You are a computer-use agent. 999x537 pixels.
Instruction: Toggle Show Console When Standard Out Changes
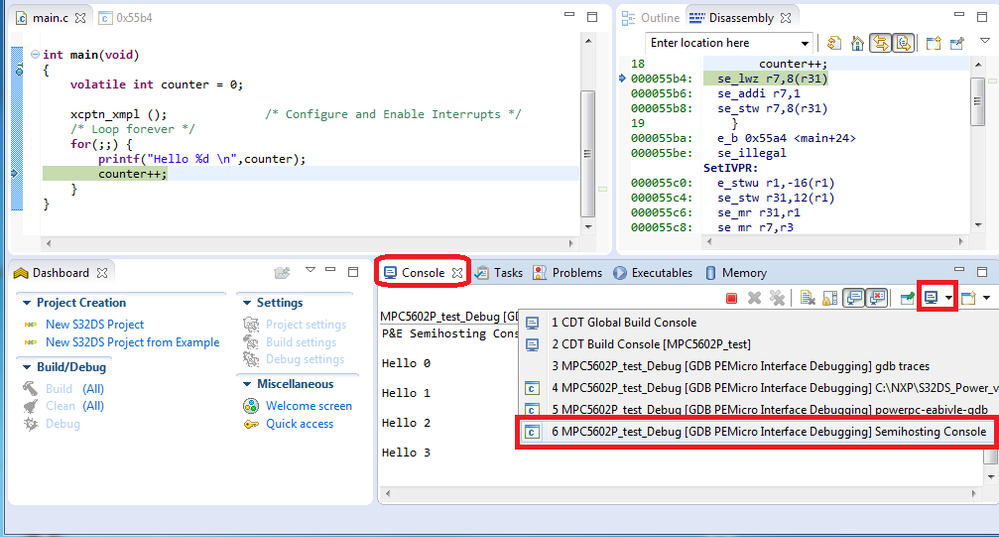coord(854,298)
